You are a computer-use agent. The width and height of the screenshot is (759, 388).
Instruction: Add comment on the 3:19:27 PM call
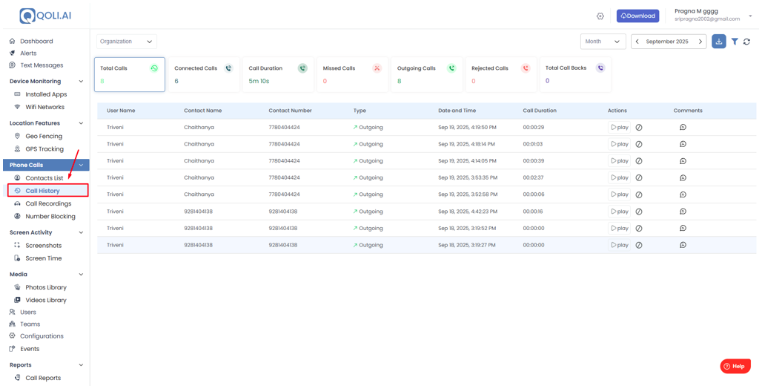pos(683,245)
